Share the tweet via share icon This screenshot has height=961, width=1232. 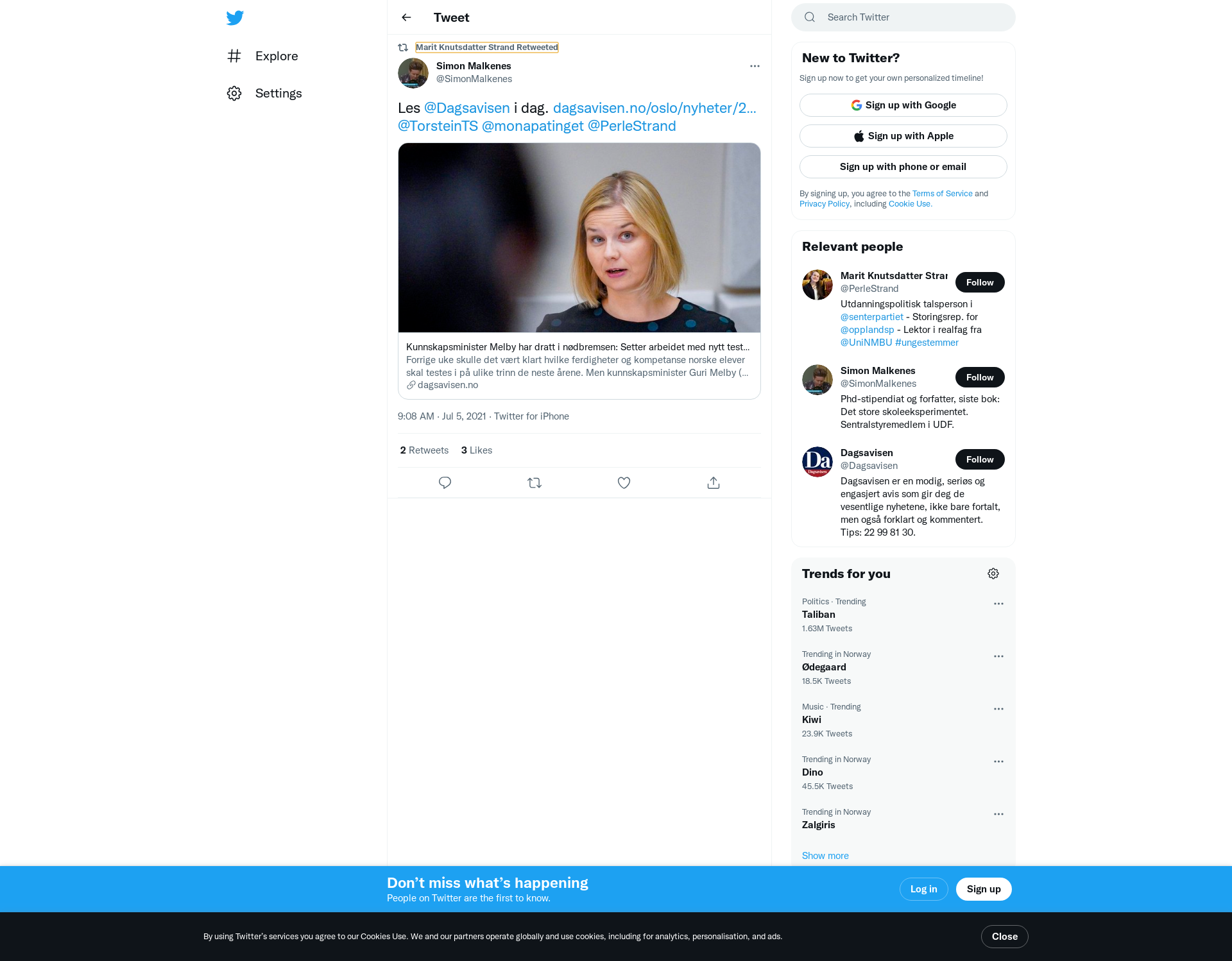click(x=714, y=482)
